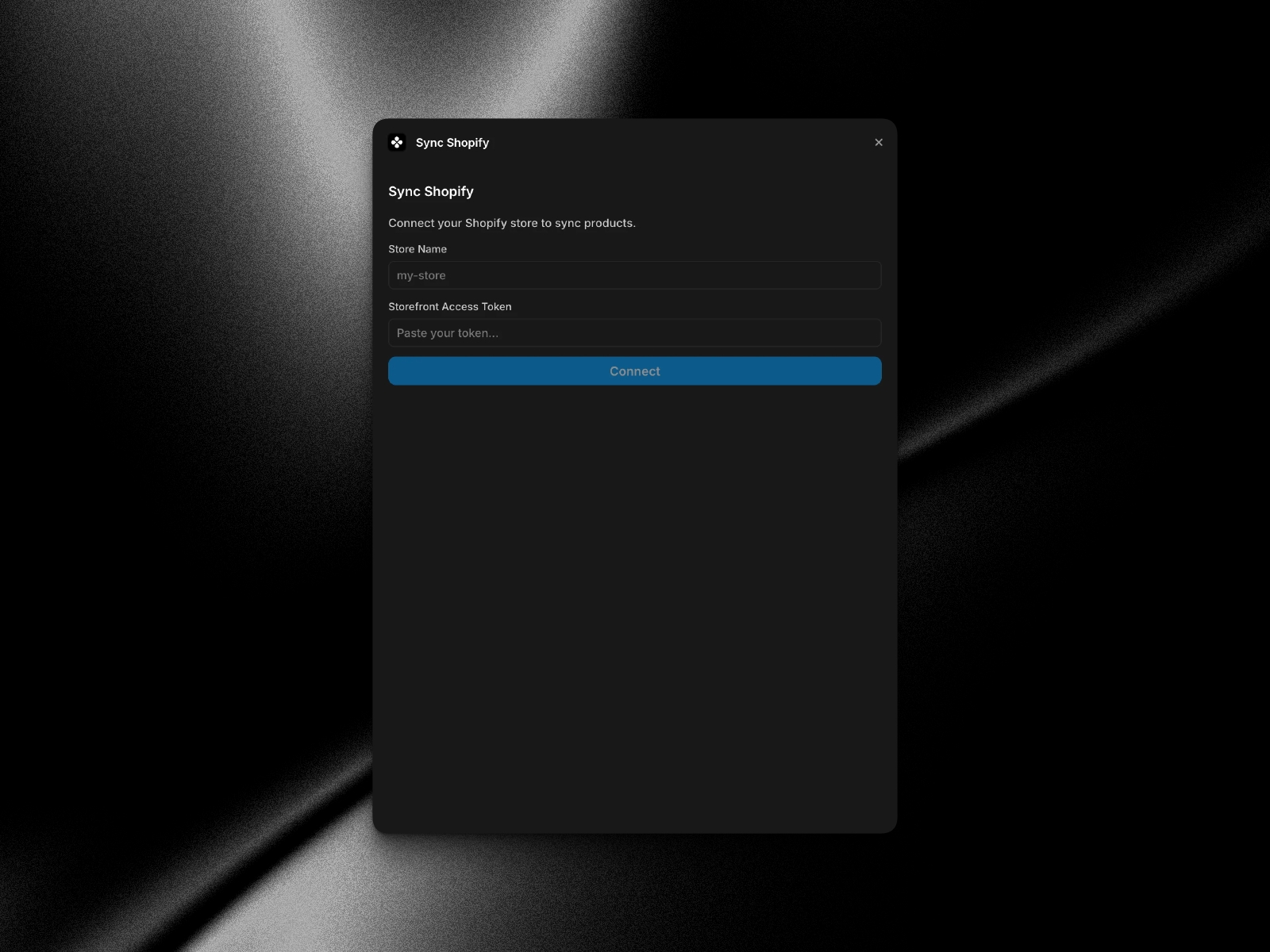Screen dimensions: 1270x952
Task: Click the Sync Shopify header title
Action: click(452, 142)
